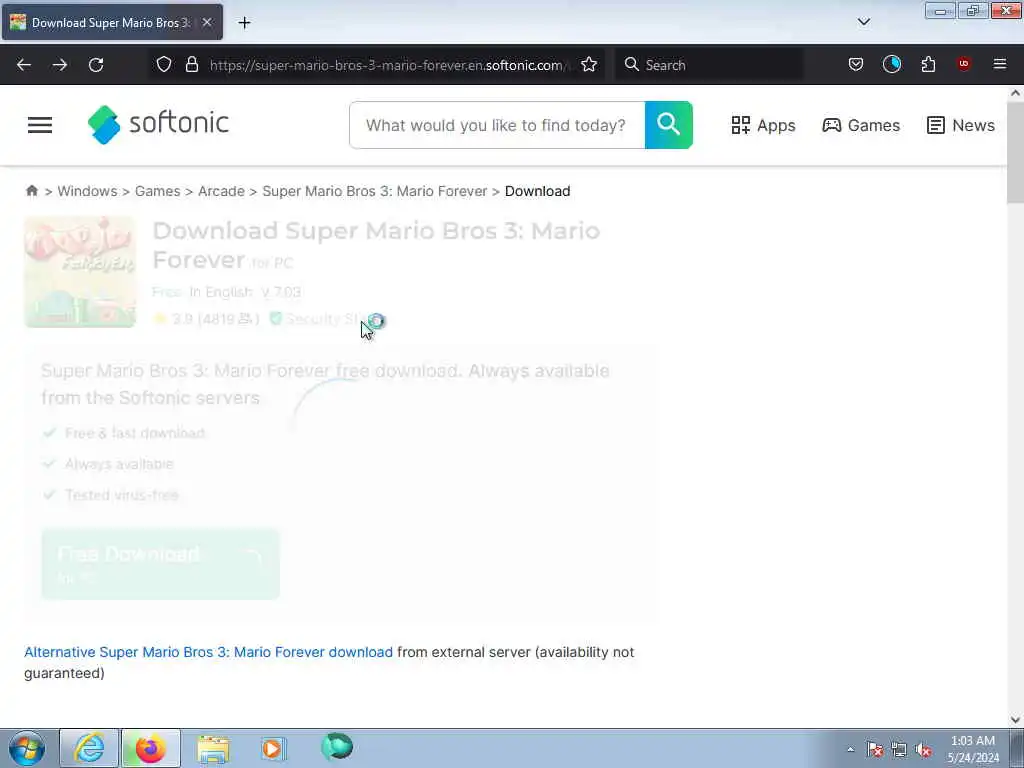Click the green Softonic search button
The height and width of the screenshot is (768, 1024).
tap(669, 125)
